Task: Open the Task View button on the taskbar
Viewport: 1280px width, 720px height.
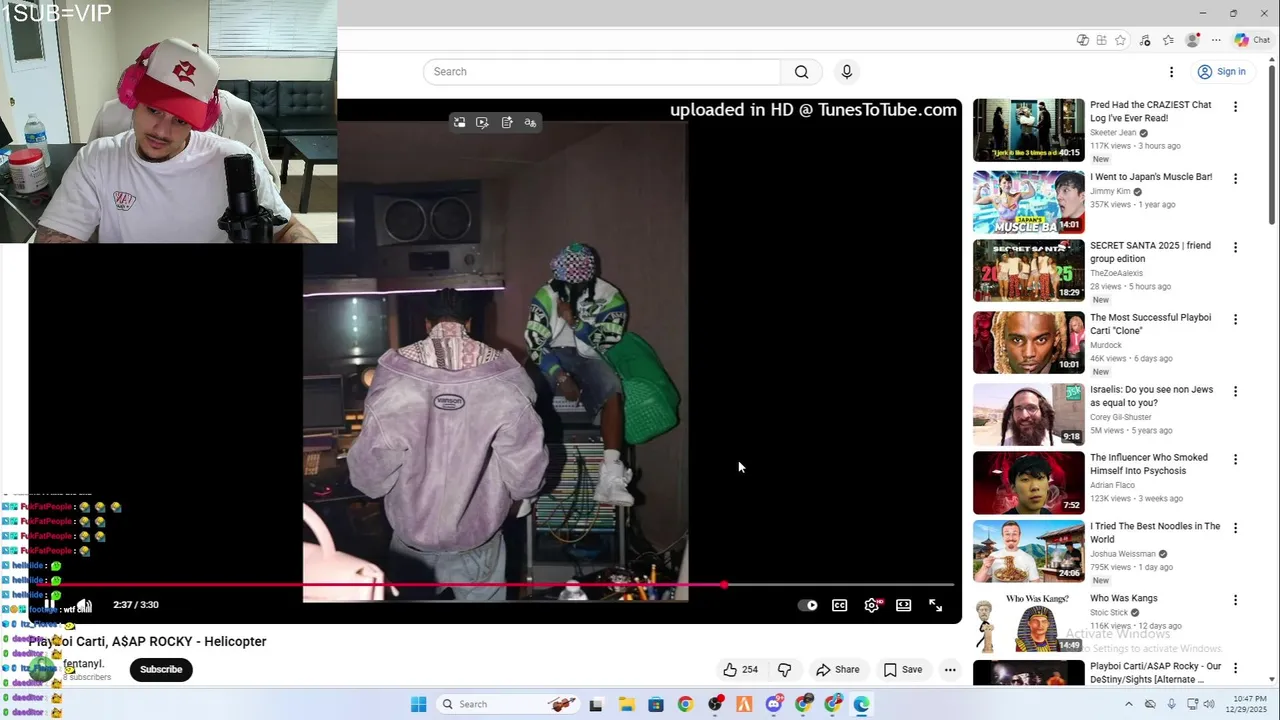Action: [596, 704]
